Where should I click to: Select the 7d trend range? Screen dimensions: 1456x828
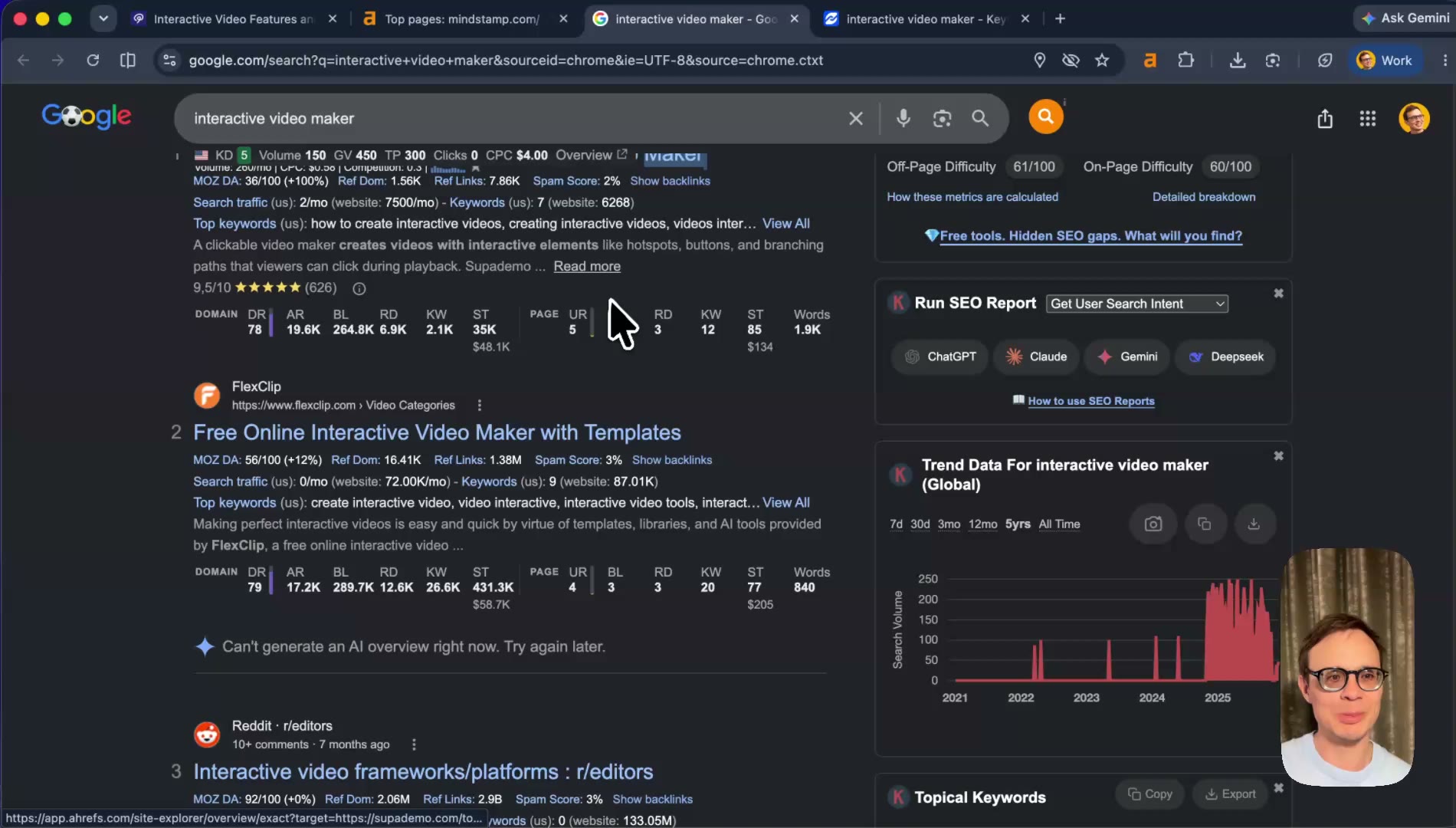click(896, 524)
